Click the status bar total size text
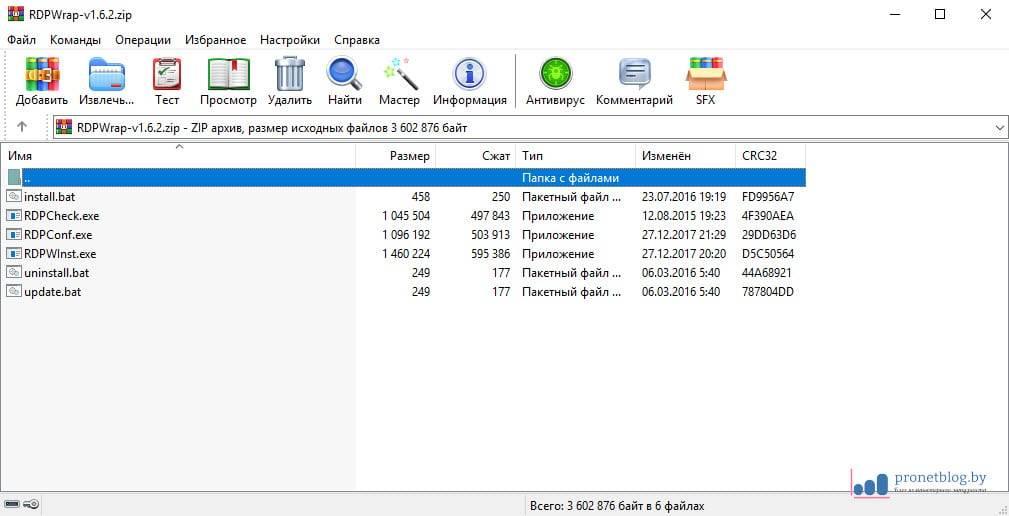Image resolution: width=1009 pixels, height=516 pixels. [617, 506]
